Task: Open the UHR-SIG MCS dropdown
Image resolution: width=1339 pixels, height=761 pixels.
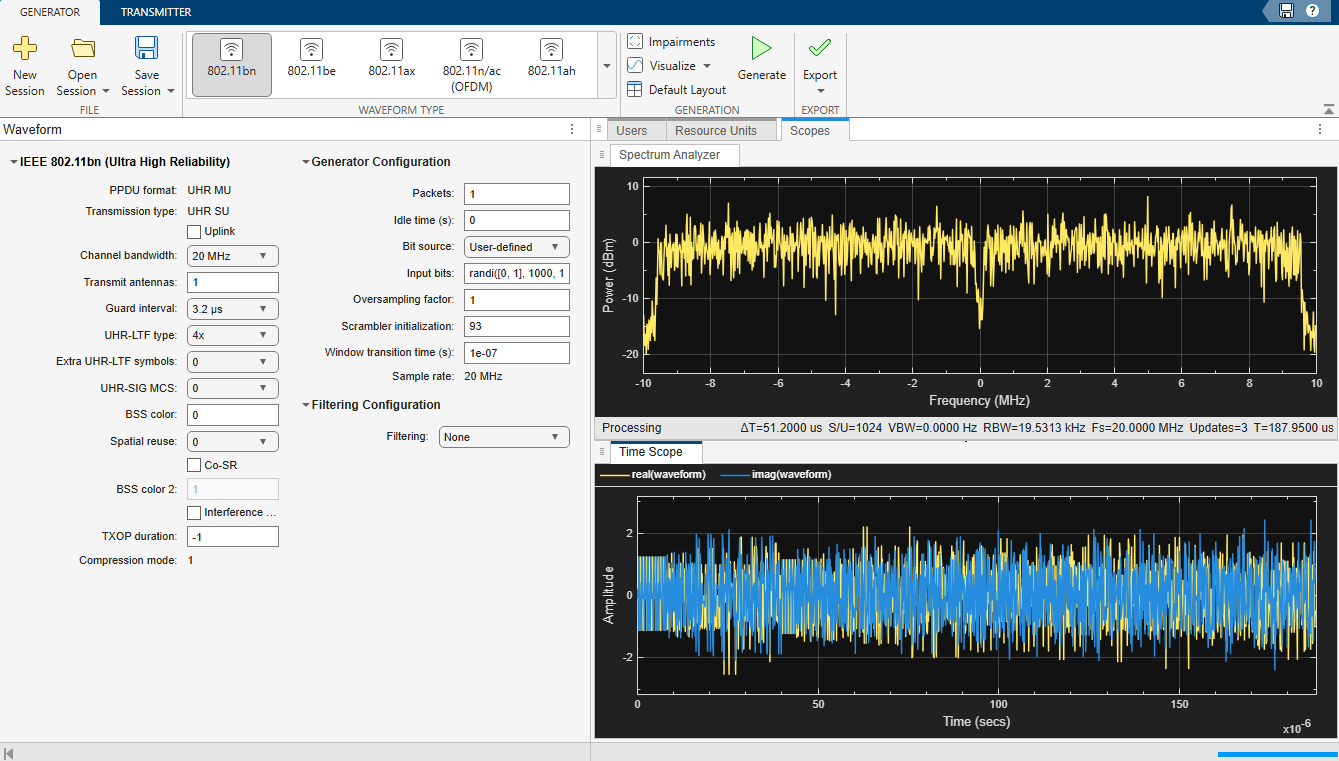Action: click(233, 388)
